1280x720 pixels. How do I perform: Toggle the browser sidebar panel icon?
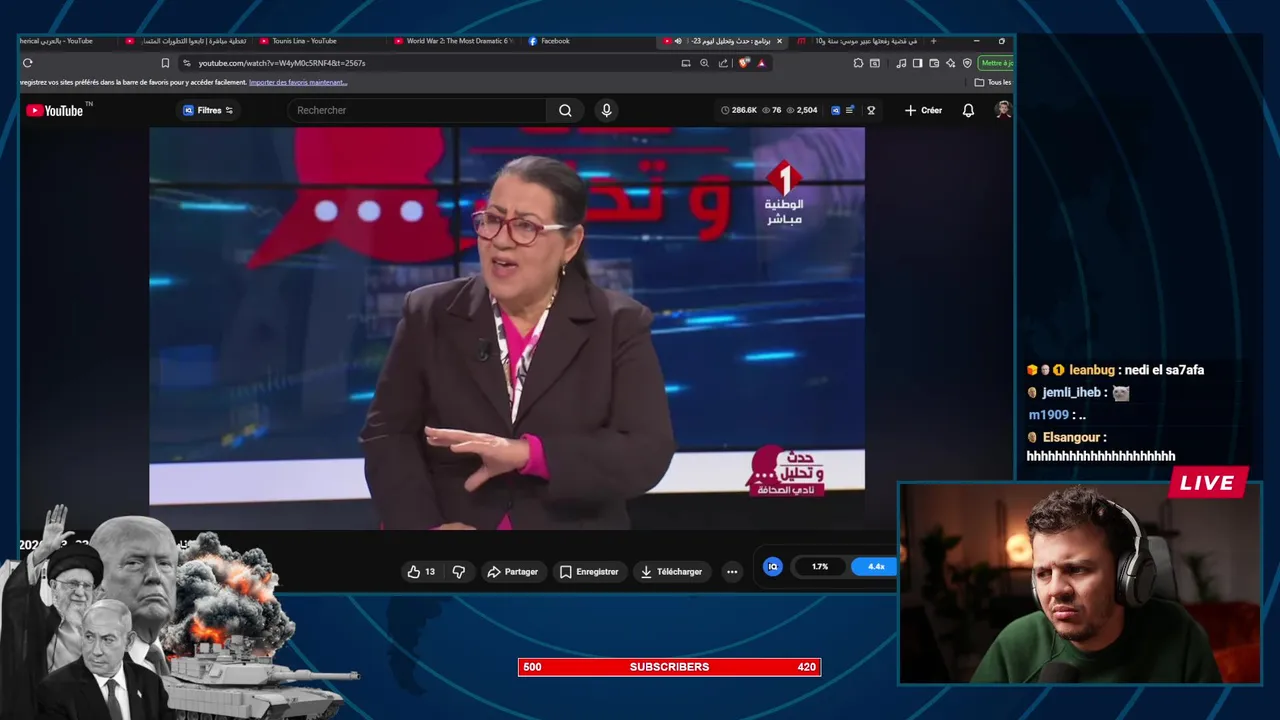917,63
